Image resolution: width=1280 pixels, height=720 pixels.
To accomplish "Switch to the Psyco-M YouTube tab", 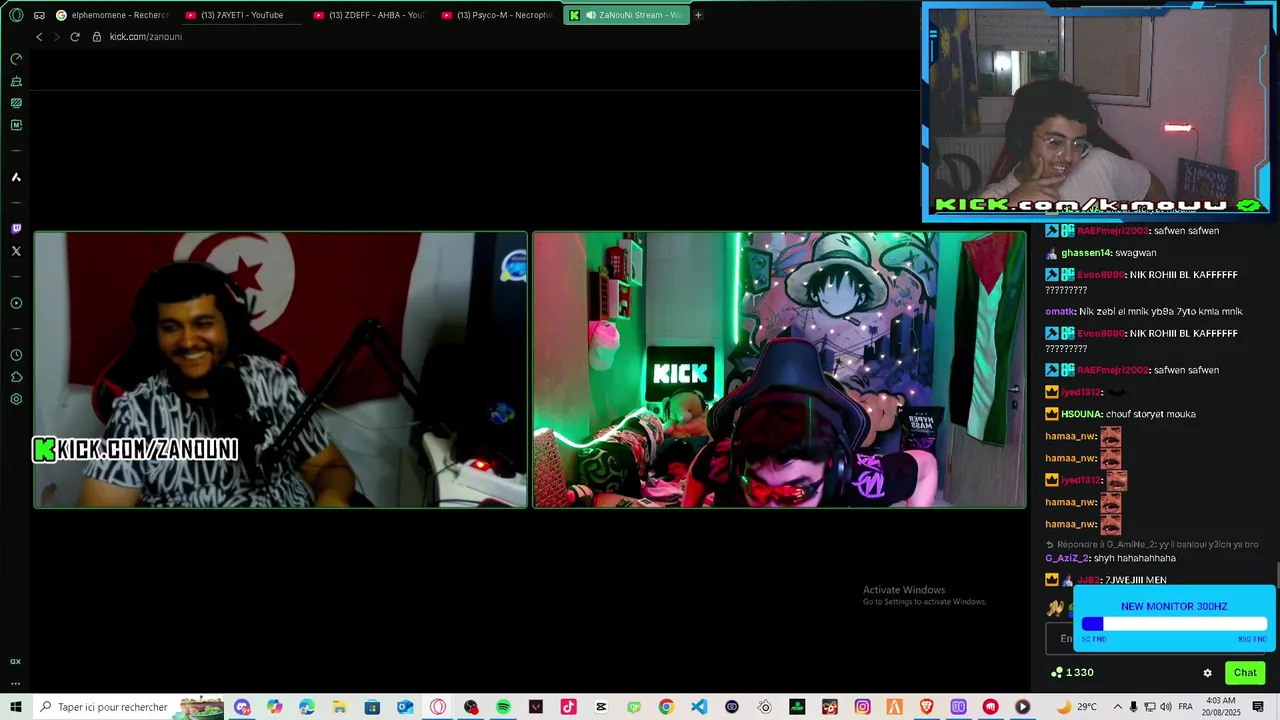I will pyautogui.click(x=497, y=15).
